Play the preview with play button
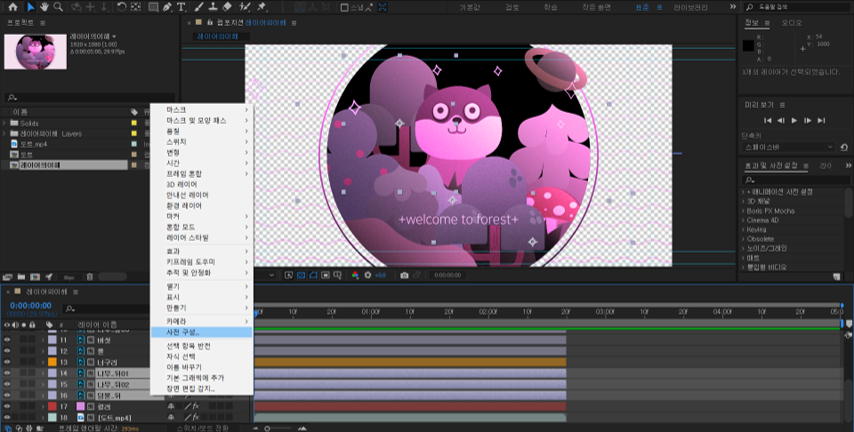Viewport: 854px width, 432px height. click(794, 120)
